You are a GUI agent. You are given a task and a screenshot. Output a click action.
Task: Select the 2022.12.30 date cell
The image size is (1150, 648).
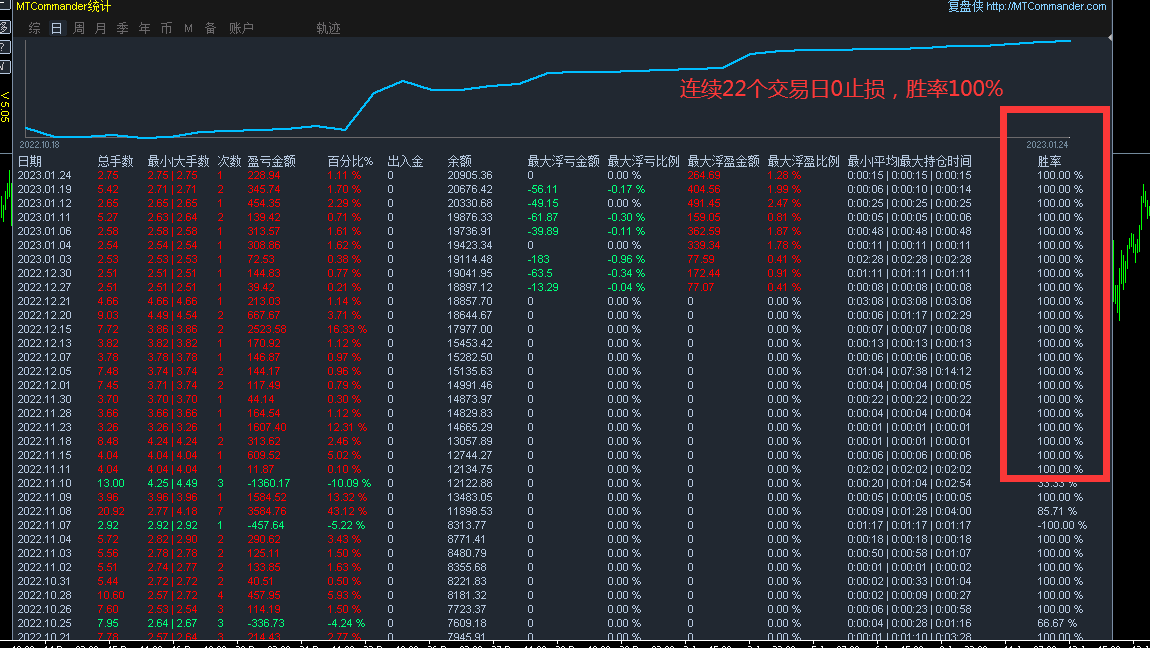45,273
